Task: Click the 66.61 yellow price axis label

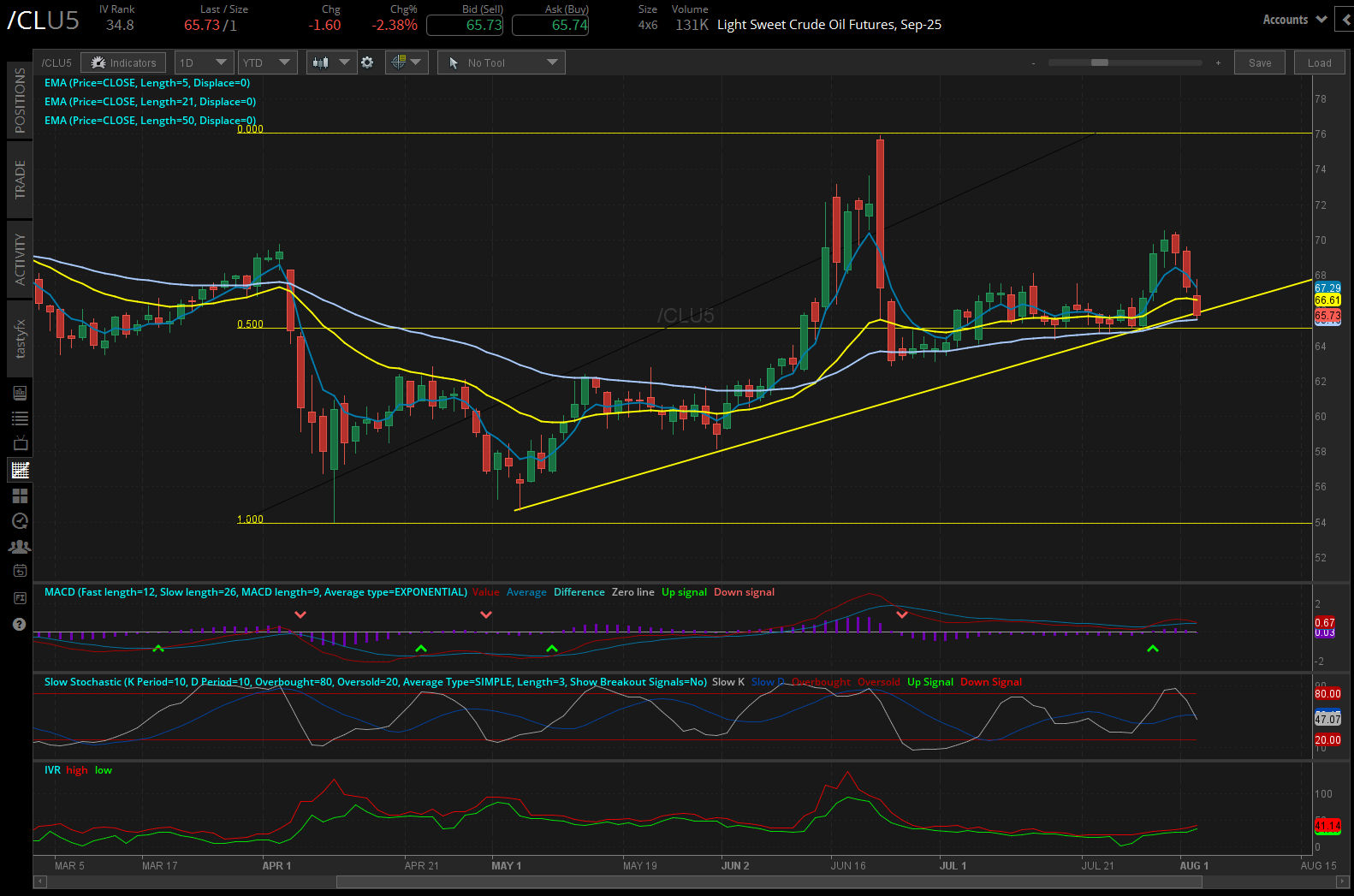Action: [1327, 300]
